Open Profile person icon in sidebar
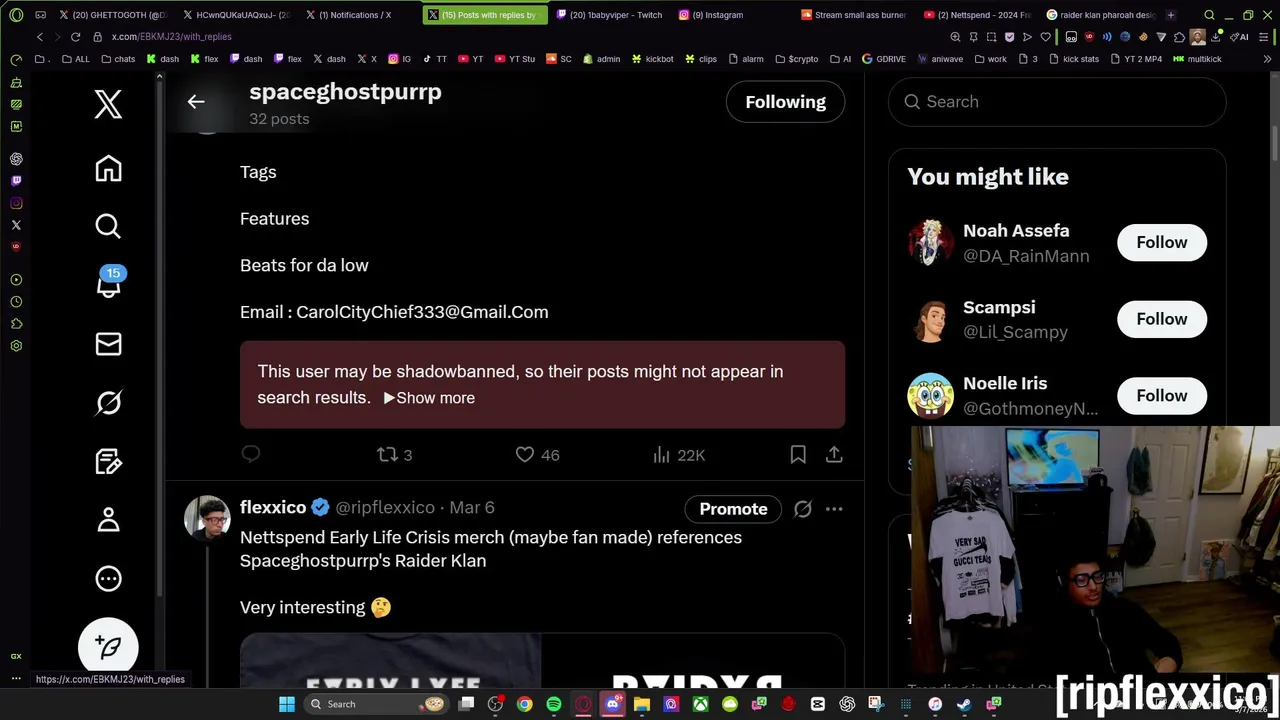The height and width of the screenshot is (720, 1280). point(108,520)
